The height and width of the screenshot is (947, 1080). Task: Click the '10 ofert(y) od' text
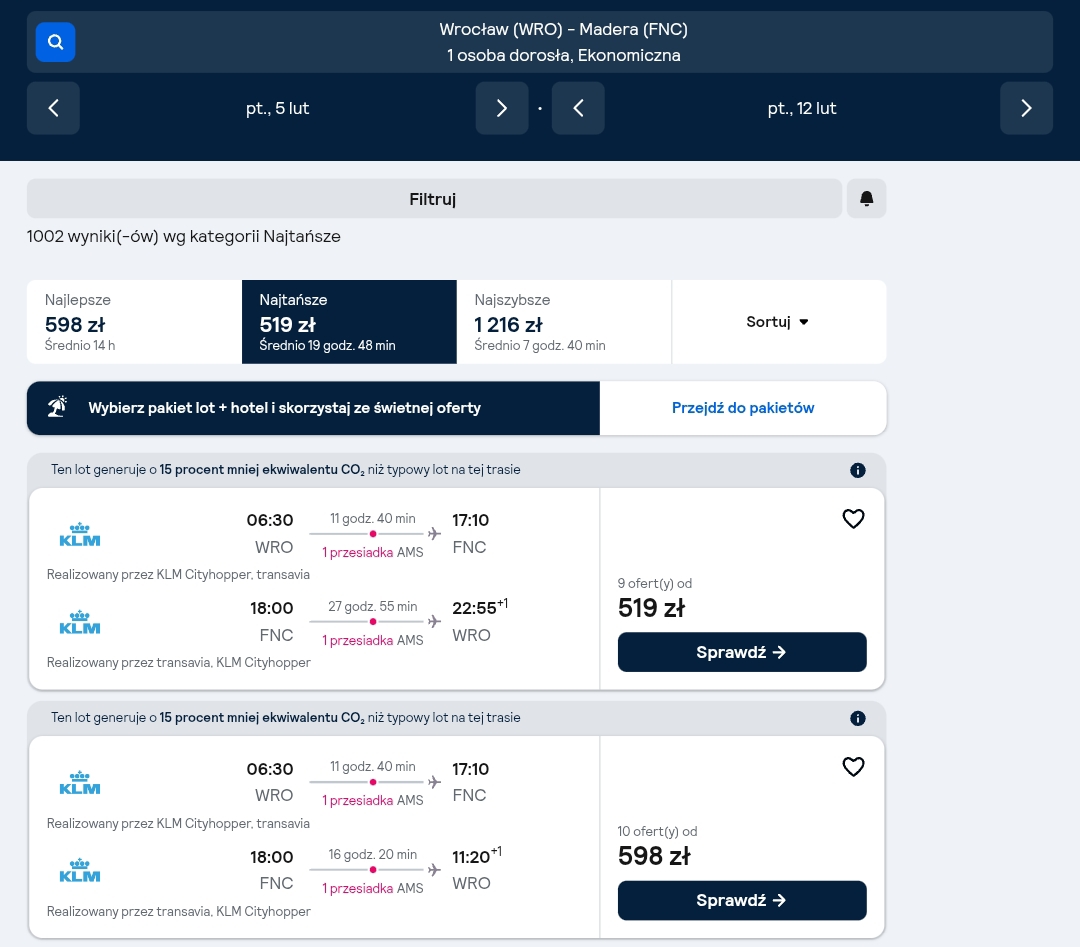pyautogui.click(x=657, y=831)
